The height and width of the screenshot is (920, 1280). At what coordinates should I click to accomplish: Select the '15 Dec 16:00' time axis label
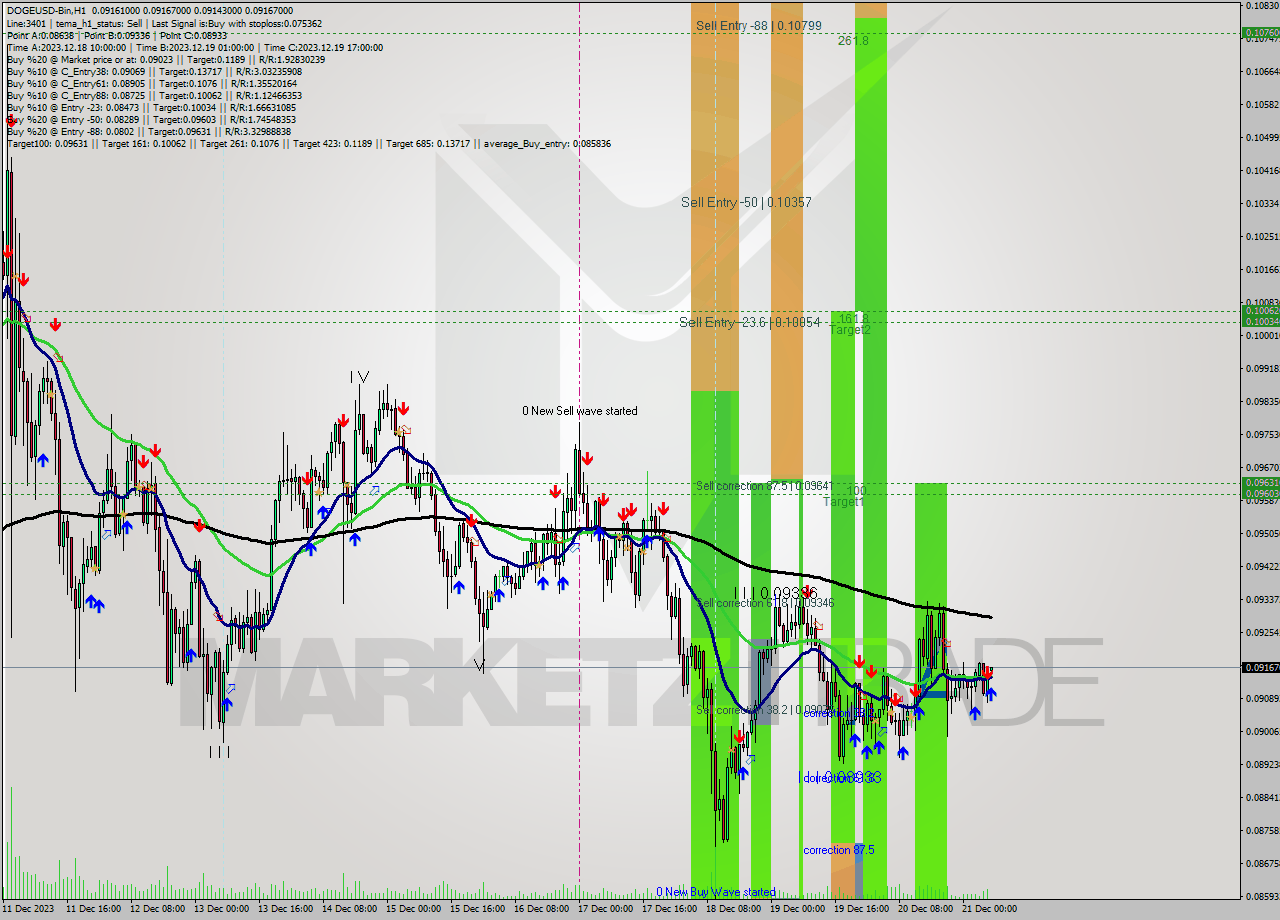(x=477, y=909)
